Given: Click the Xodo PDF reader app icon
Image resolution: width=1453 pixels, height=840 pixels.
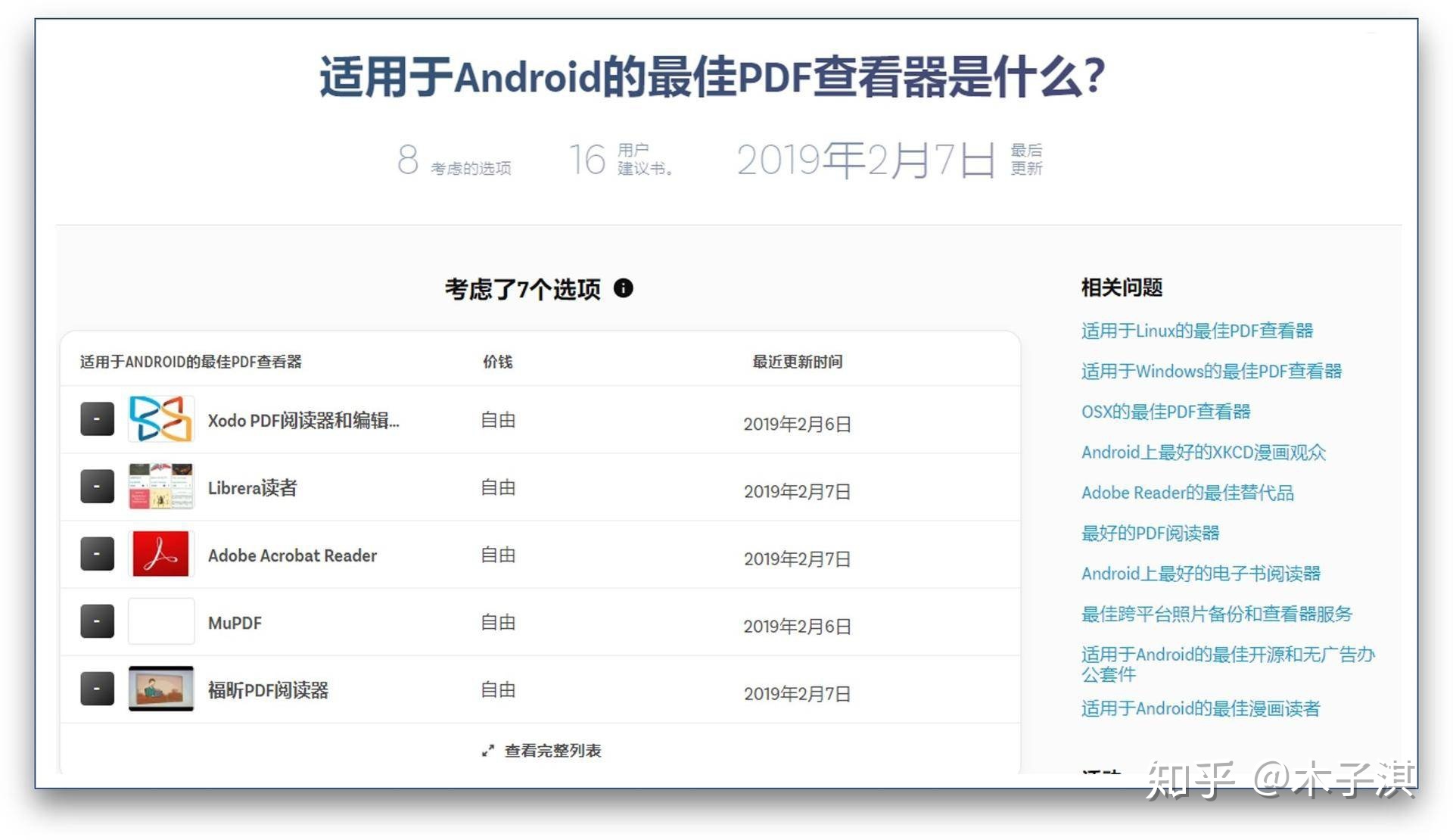Looking at the screenshot, I should (x=160, y=418).
